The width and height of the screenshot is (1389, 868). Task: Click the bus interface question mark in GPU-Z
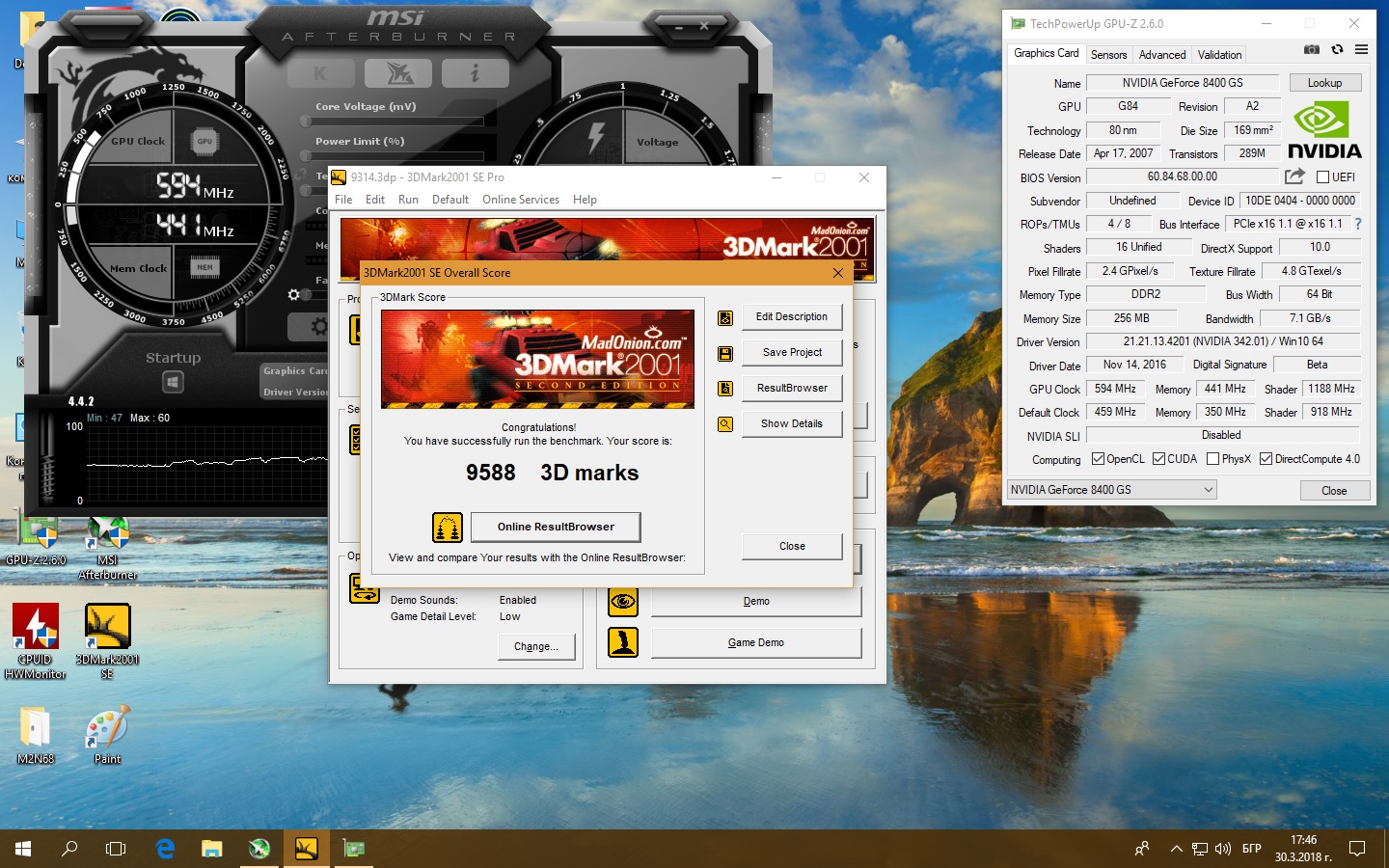pos(1357,224)
